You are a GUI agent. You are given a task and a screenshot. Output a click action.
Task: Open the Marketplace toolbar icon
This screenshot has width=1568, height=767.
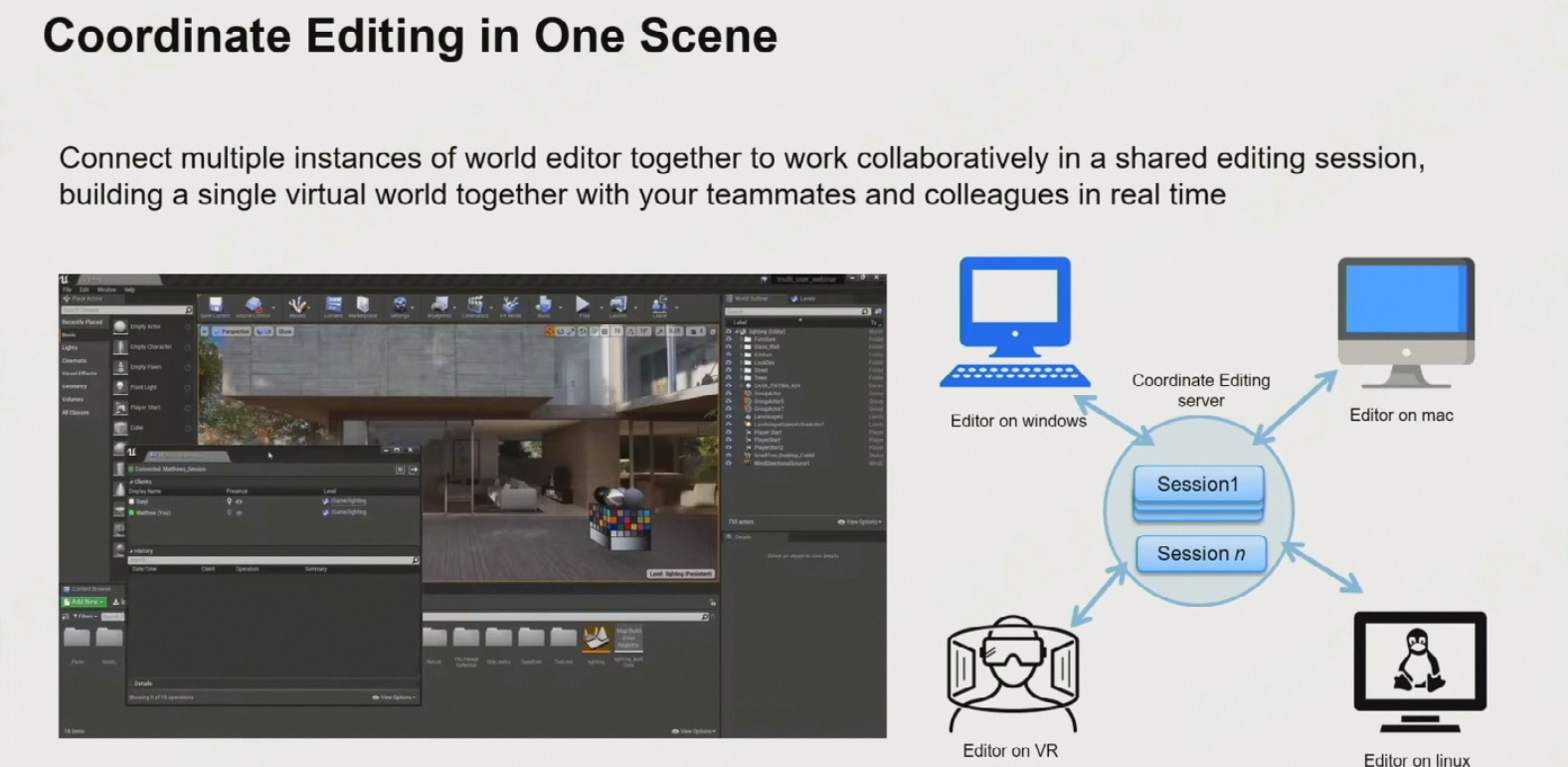point(362,304)
